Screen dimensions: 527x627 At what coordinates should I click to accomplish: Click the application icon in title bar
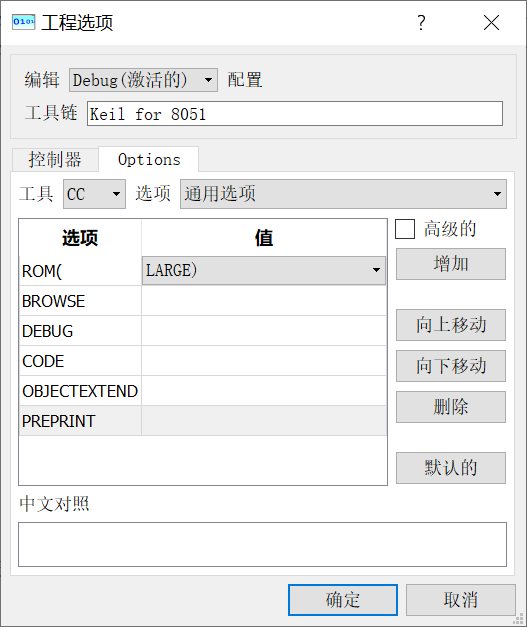(23, 22)
